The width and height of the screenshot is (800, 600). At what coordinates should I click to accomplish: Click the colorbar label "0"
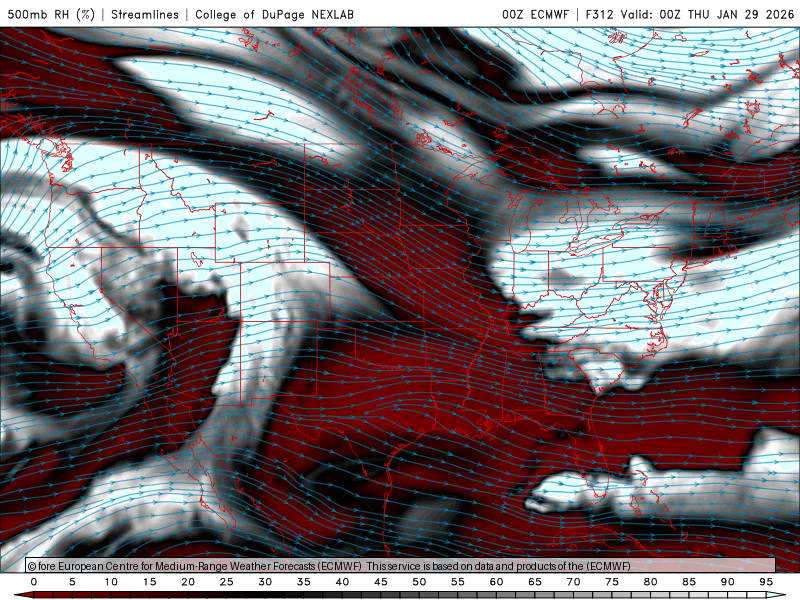point(34,582)
